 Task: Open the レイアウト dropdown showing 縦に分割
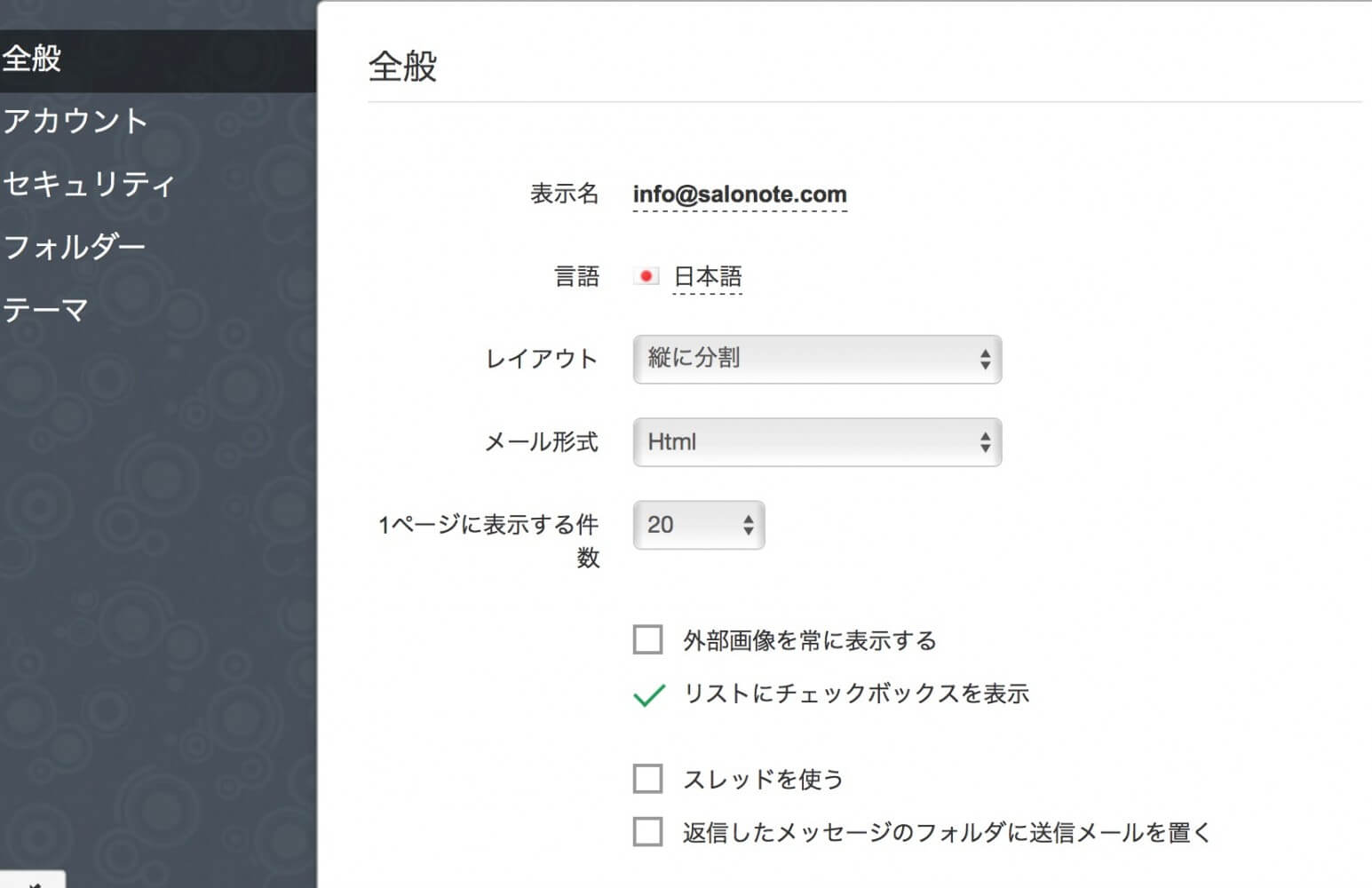coord(817,359)
